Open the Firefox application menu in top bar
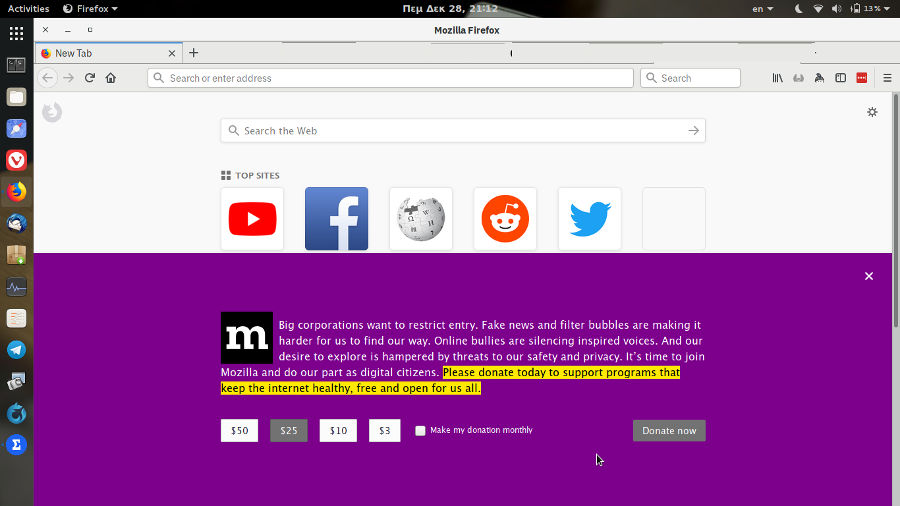 coord(90,9)
